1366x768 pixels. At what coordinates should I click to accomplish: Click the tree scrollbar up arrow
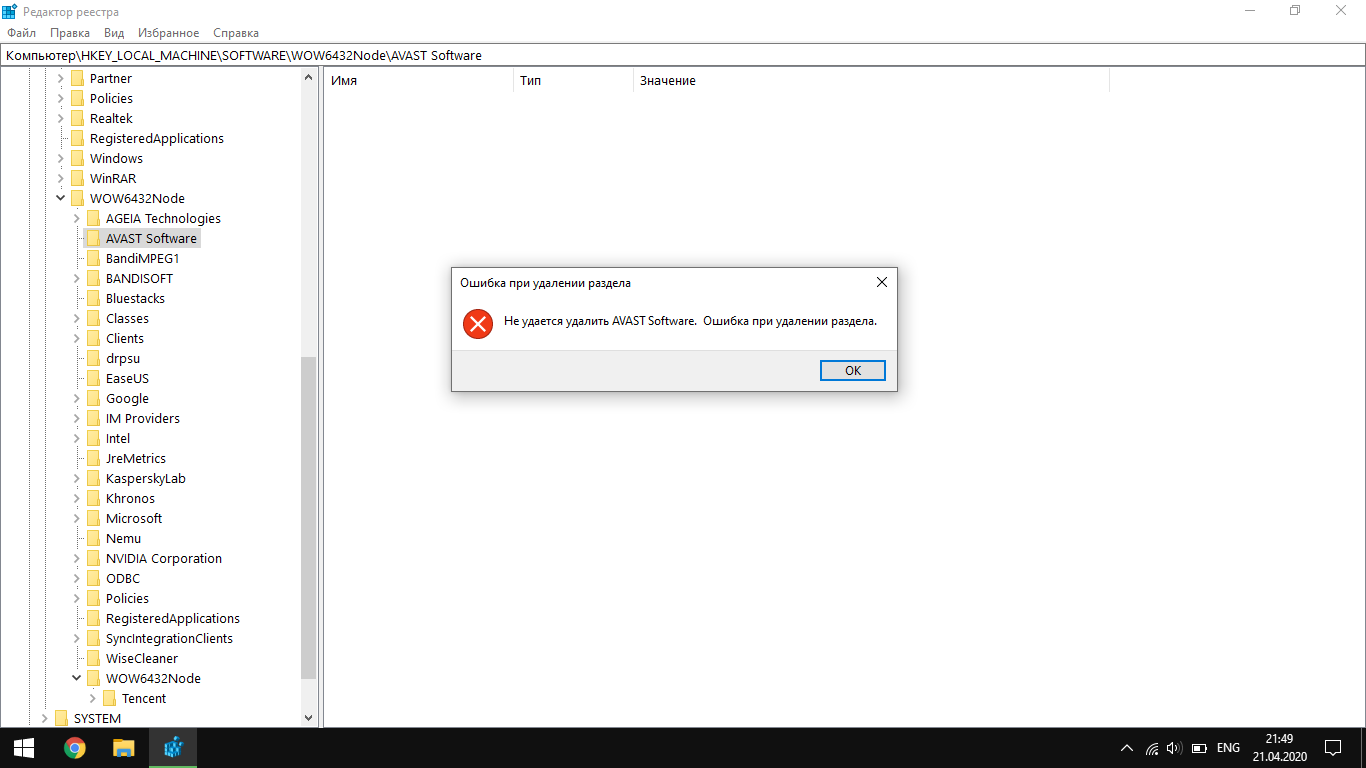click(x=308, y=78)
